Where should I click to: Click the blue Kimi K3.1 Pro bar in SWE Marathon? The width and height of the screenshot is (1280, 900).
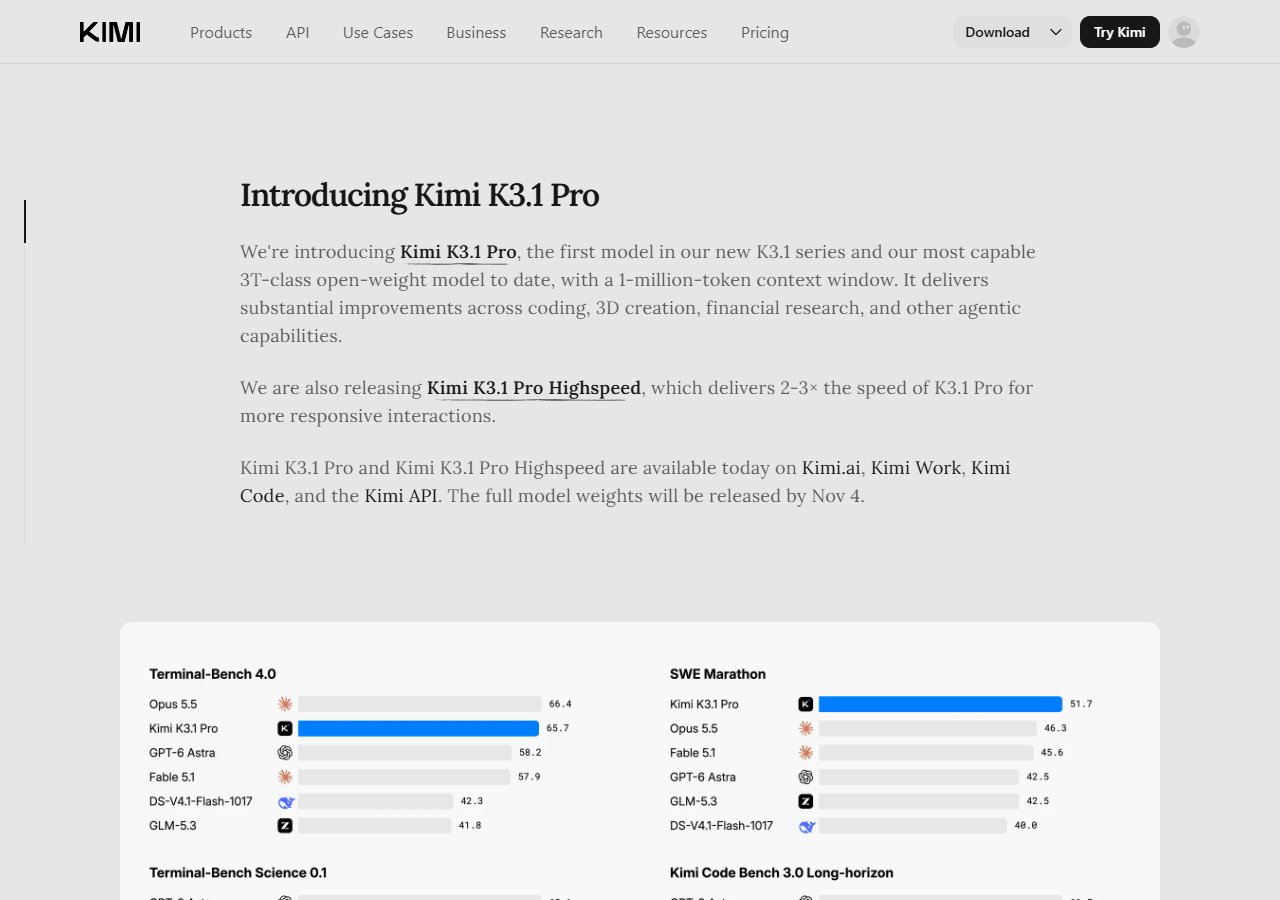940,704
